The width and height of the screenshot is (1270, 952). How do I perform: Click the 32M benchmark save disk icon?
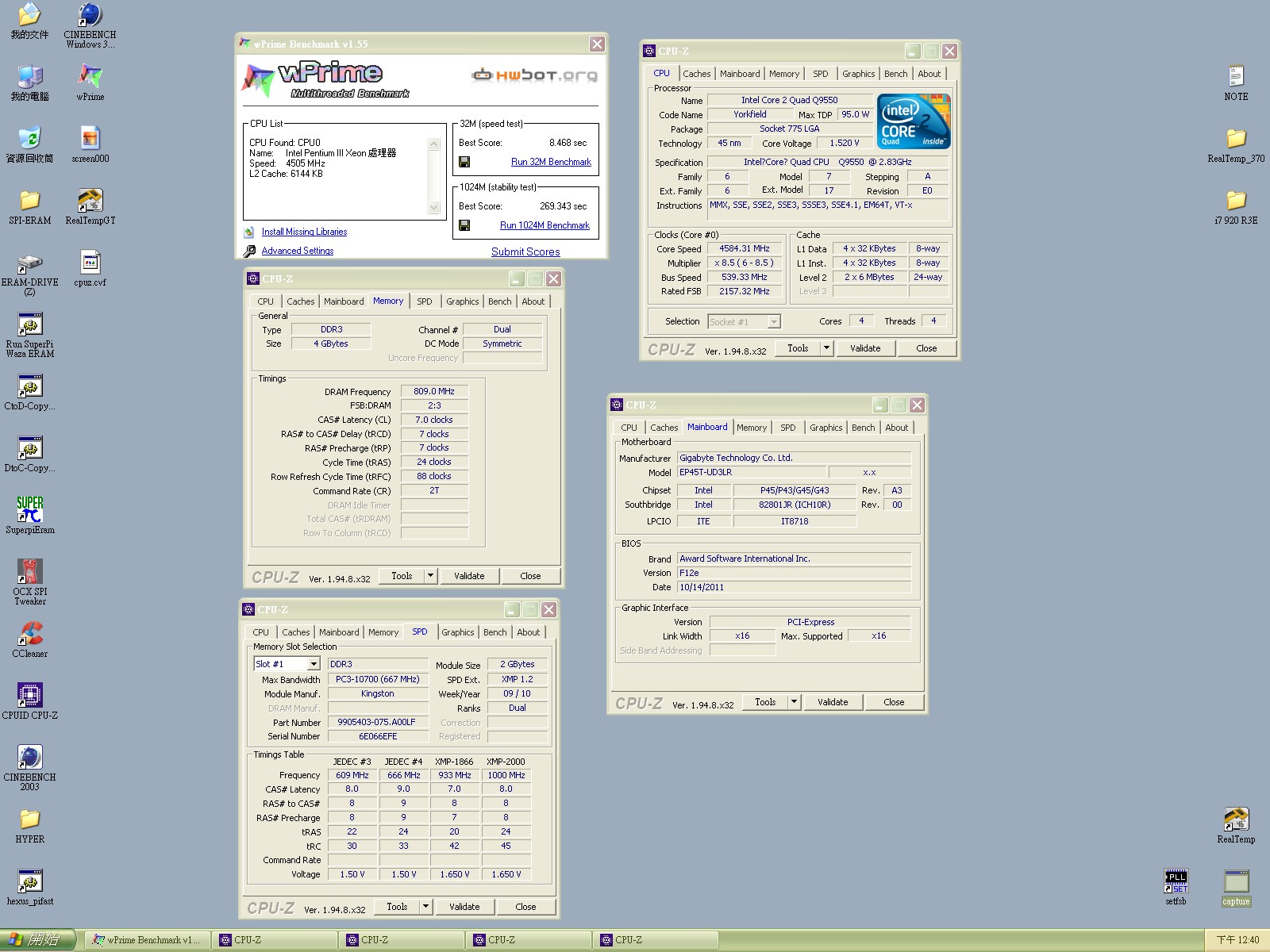click(x=464, y=162)
